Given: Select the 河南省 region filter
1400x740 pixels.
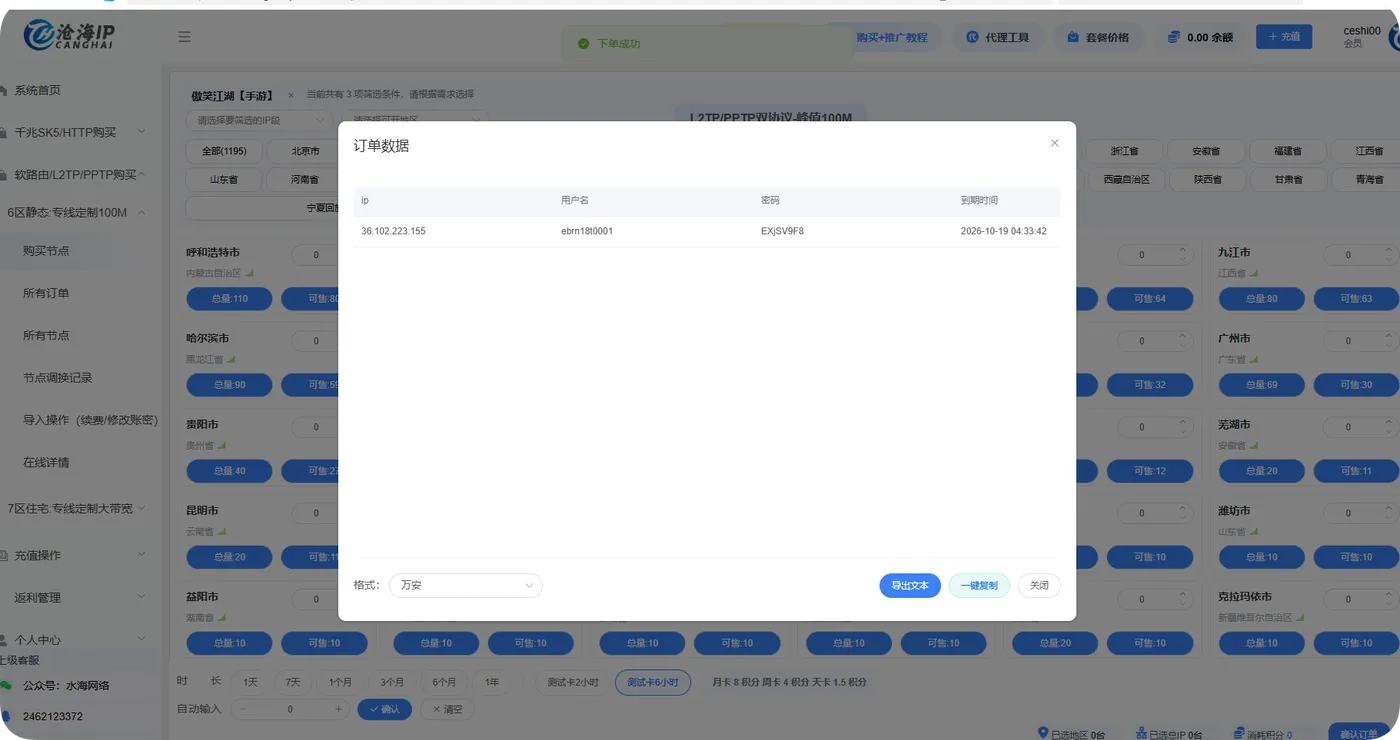Looking at the screenshot, I should (x=305, y=180).
